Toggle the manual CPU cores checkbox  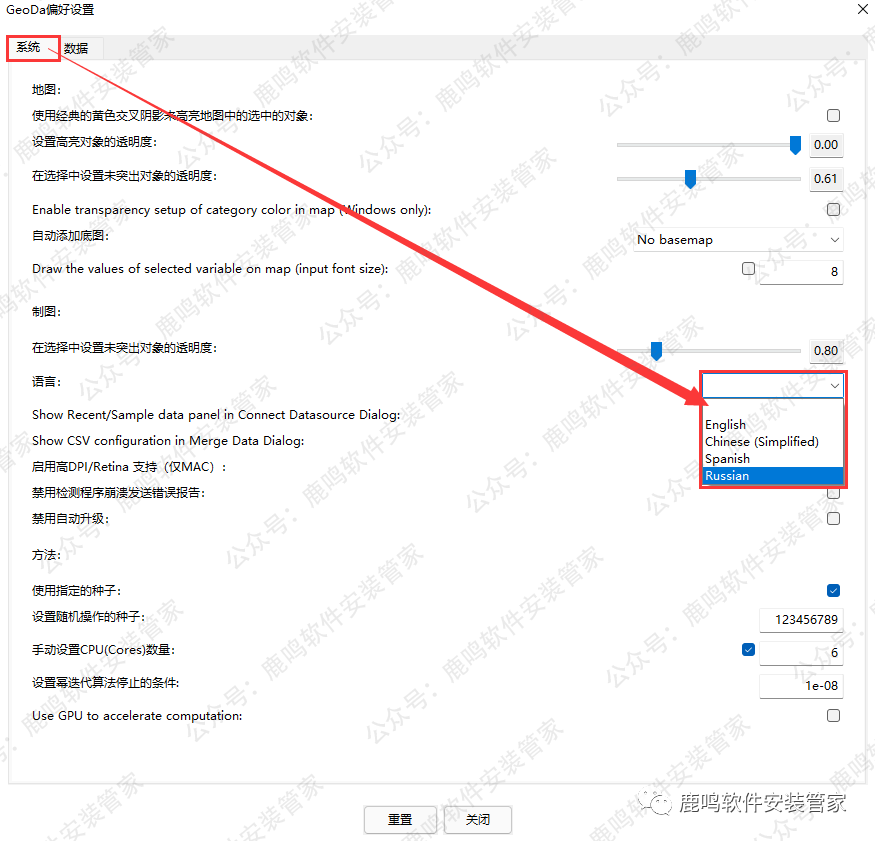tap(748, 650)
